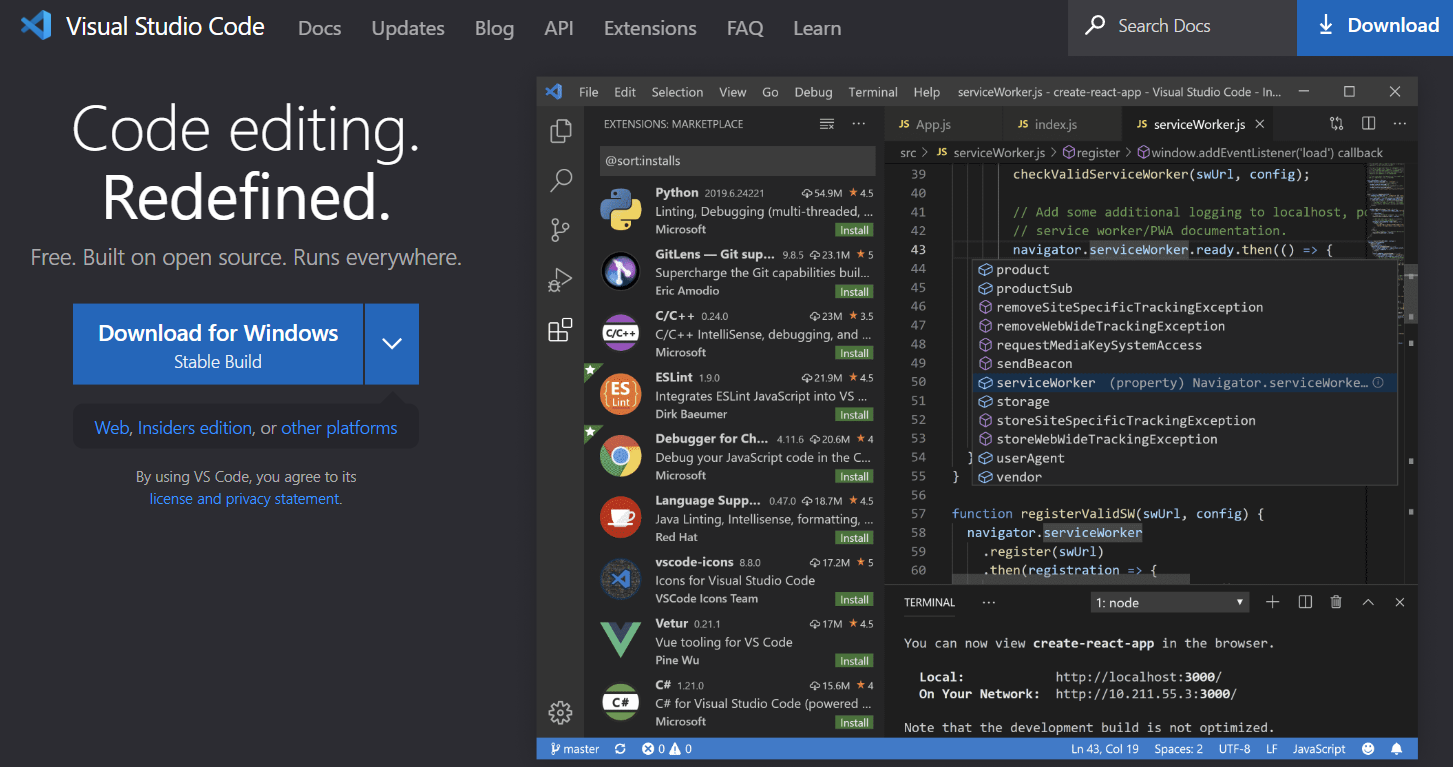This screenshot has height=767, width=1453.
Task: Click the vscode-icons extension icon
Action: [x=620, y=579]
